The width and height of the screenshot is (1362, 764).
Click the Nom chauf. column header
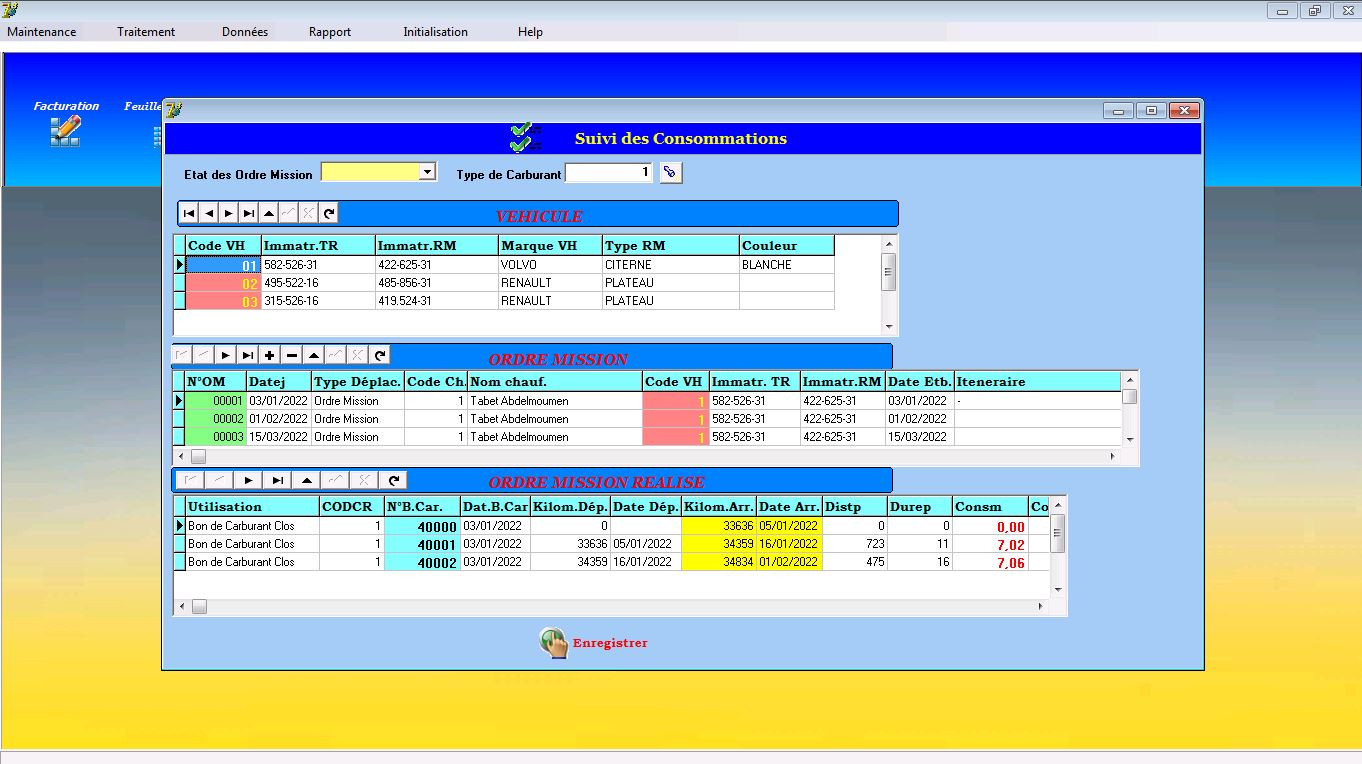555,381
